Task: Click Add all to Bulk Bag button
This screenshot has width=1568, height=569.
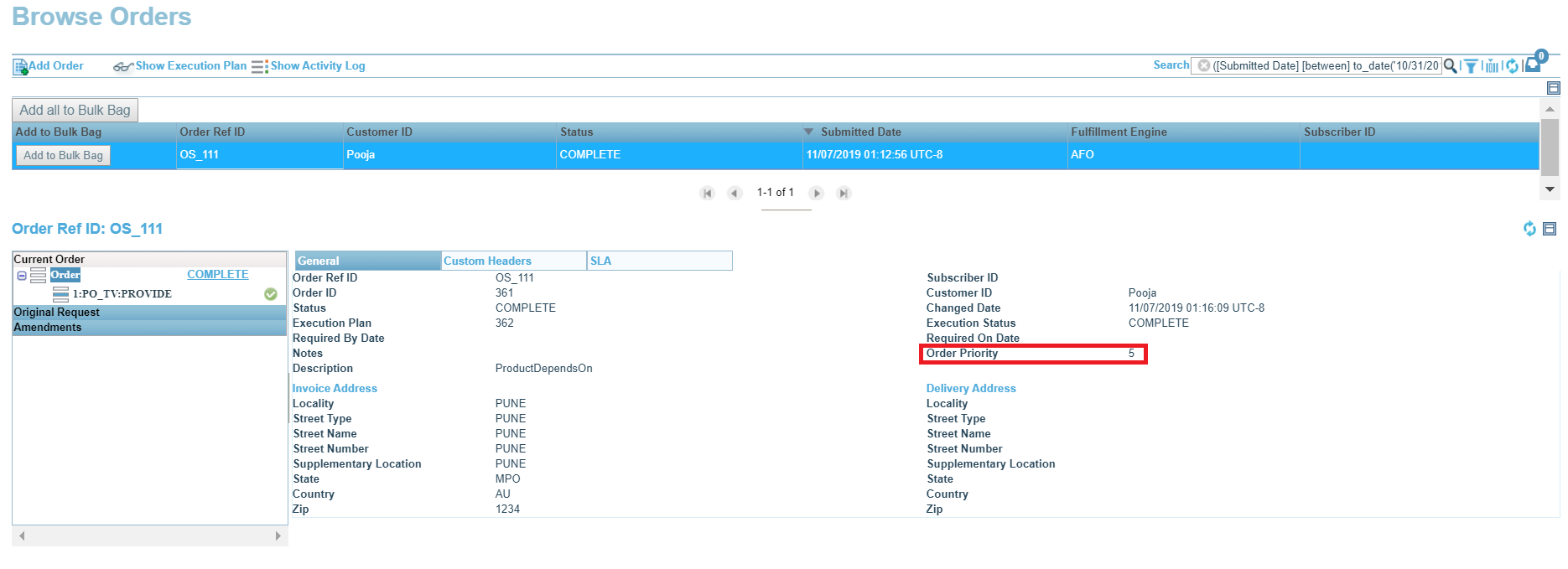Action: pos(75,110)
